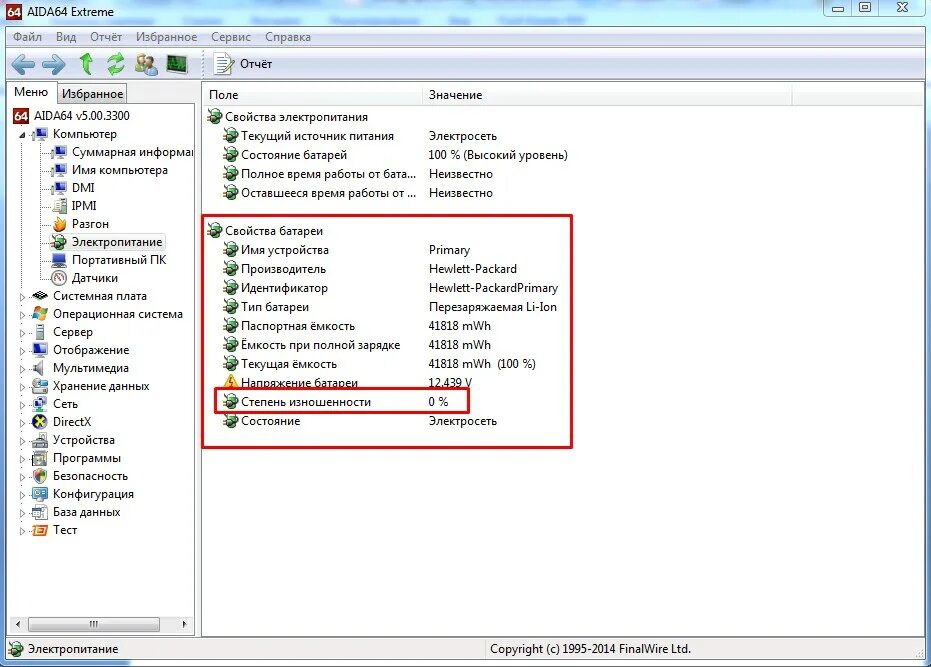
Task: Click the DirectX icon in the tree
Action: click(x=40, y=422)
